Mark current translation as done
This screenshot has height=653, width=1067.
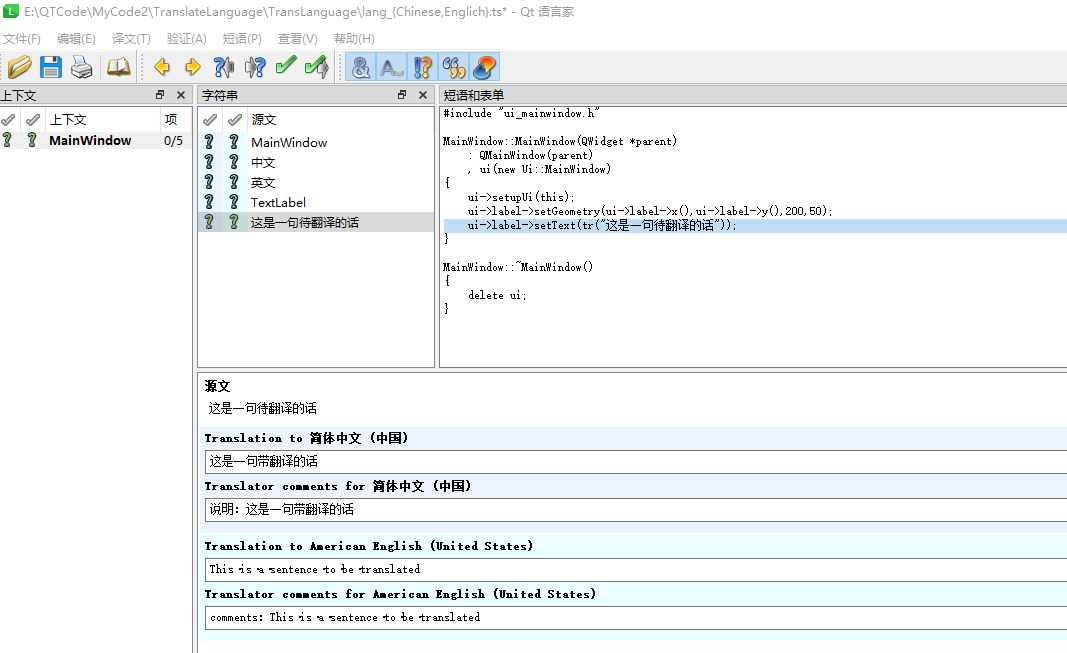[286, 67]
